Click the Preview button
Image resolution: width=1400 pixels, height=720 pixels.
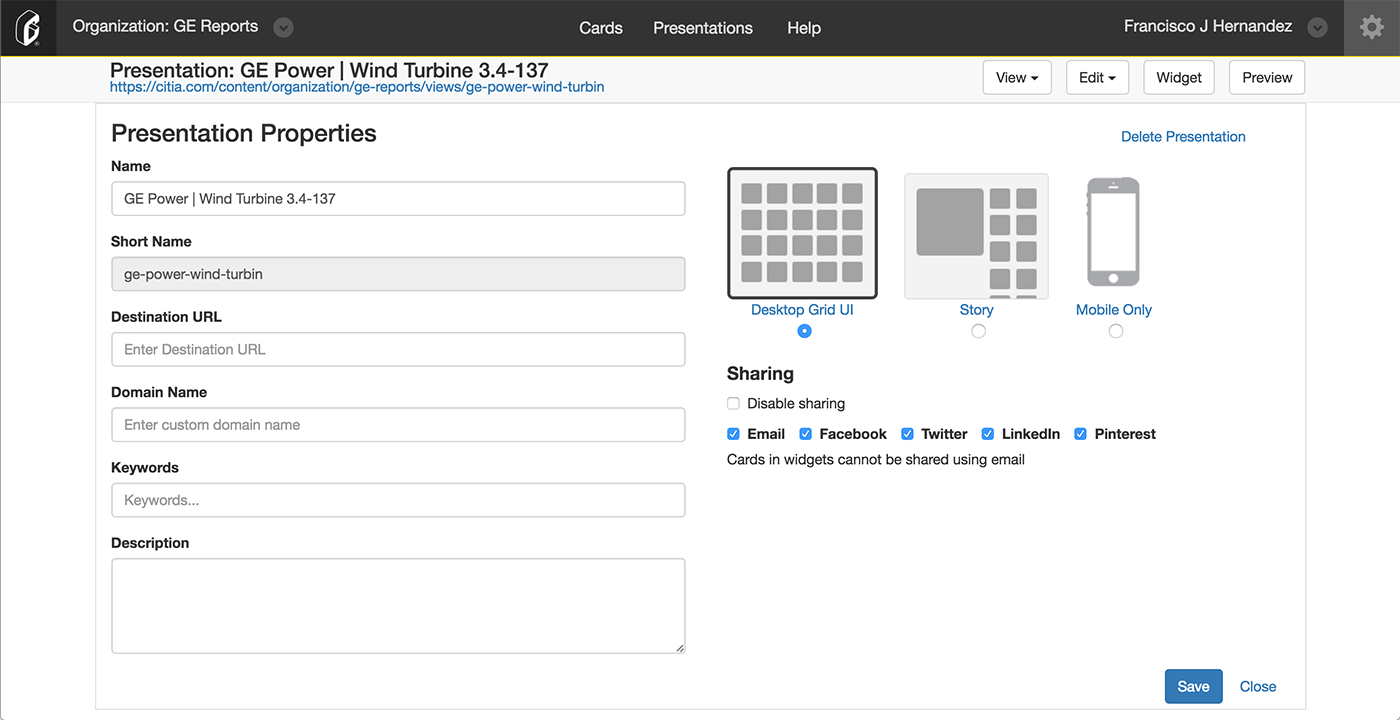(1267, 78)
